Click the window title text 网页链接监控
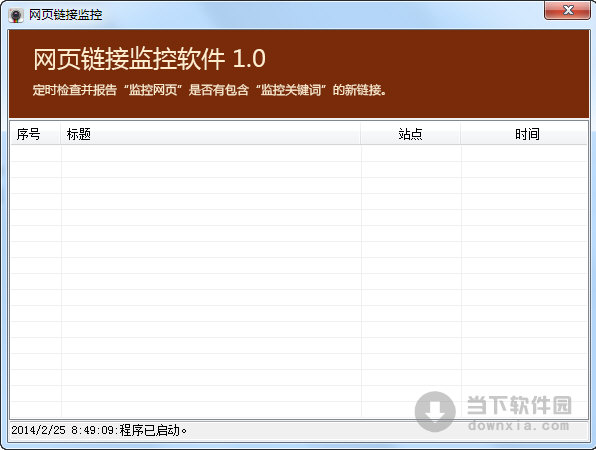This screenshot has width=596, height=450. click(65, 15)
